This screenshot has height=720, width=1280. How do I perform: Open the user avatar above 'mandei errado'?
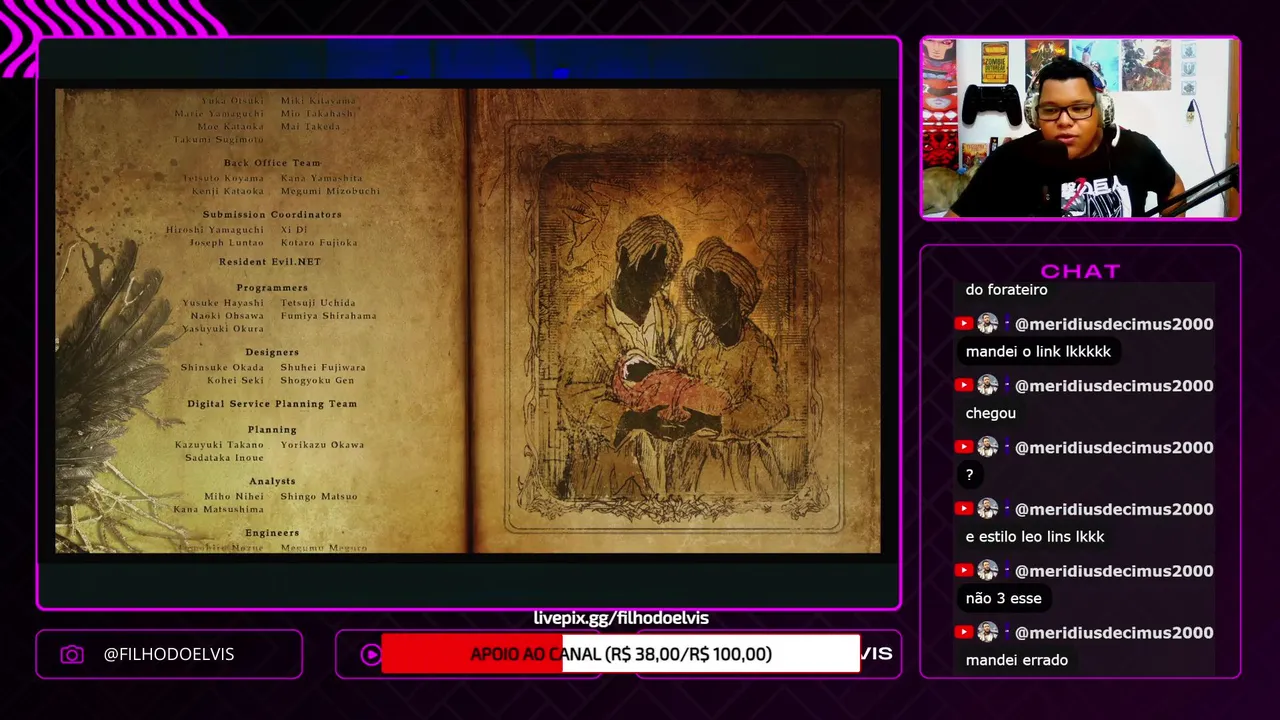click(988, 632)
